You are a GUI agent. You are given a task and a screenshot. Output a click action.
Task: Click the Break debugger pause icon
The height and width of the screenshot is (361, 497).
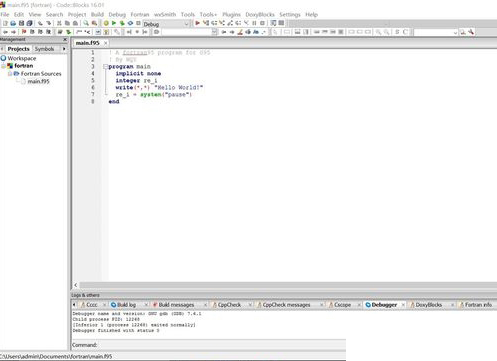(x=254, y=23)
